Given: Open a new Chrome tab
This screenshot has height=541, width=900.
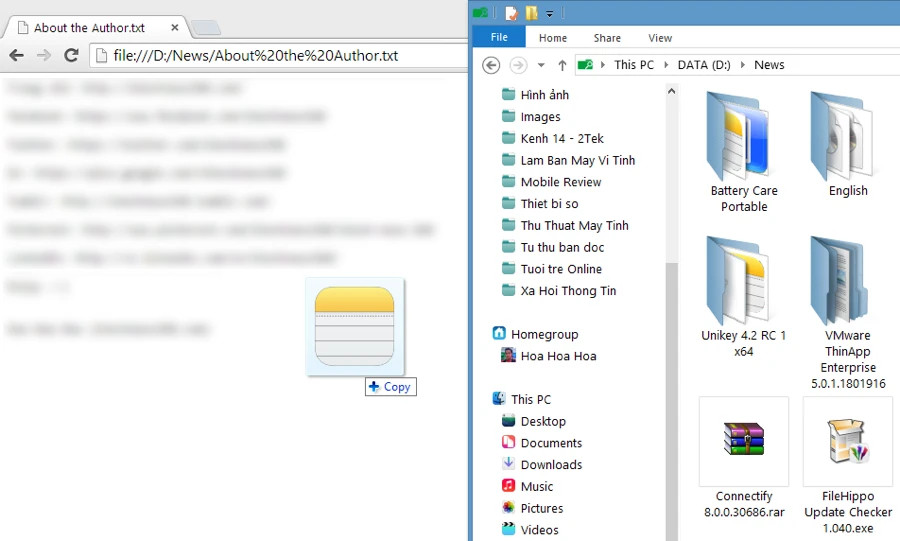Looking at the screenshot, I should click(205, 28).
